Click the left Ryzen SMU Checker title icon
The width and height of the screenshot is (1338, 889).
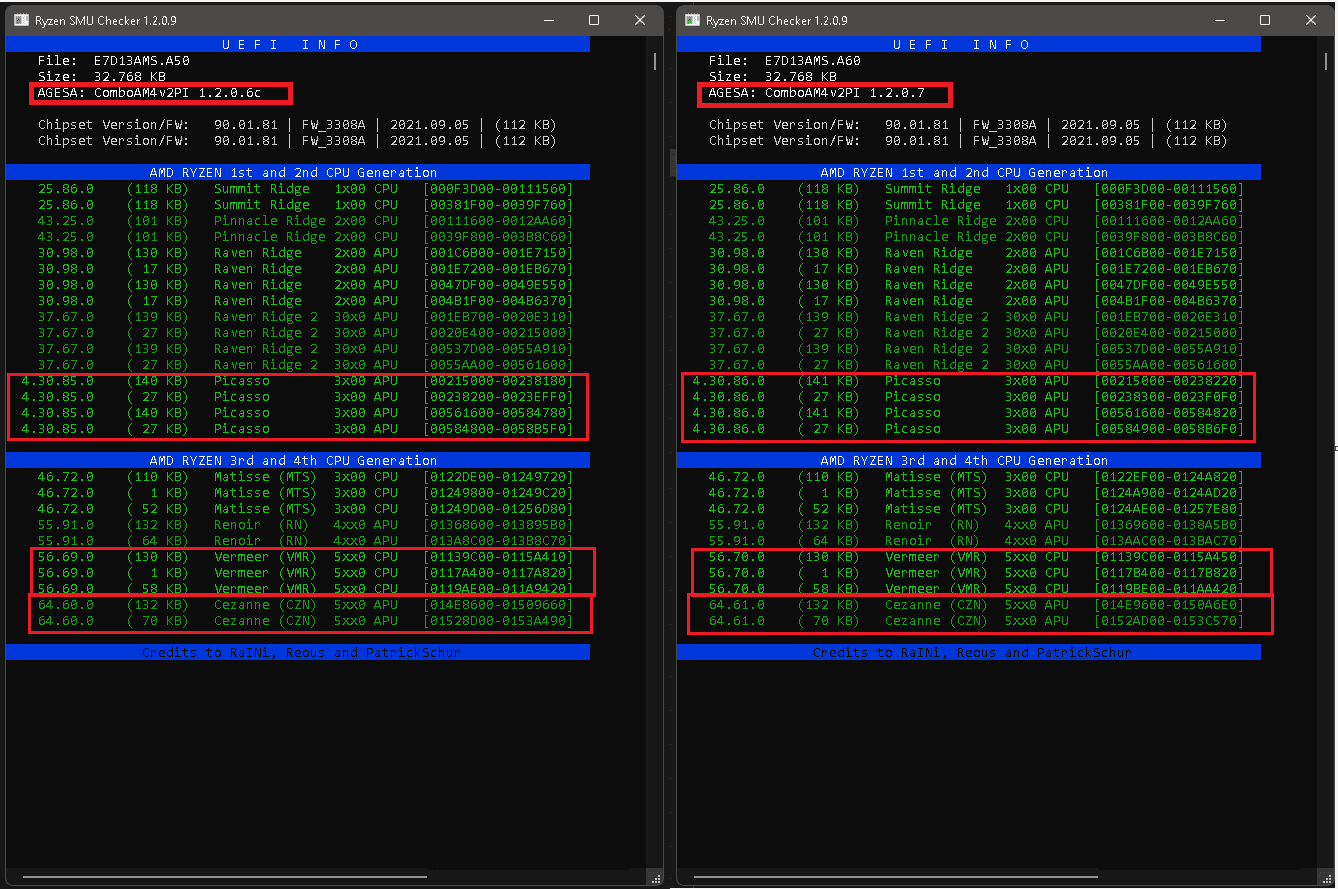21,20
